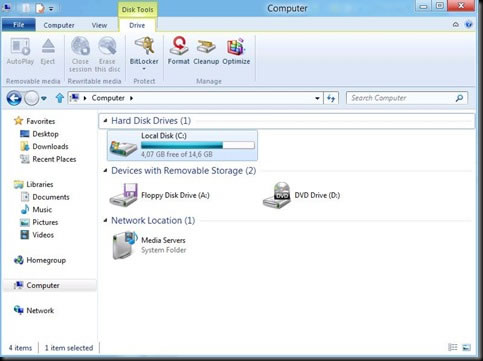
Task: Select Network in the navigation pane
Action: [34, 310]
